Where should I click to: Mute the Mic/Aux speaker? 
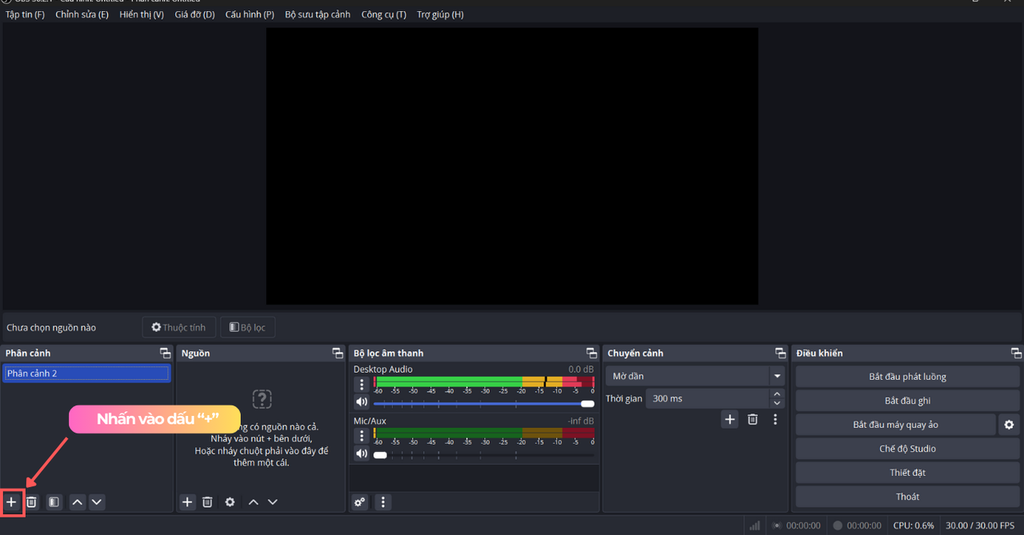click(x=361, y=454)
